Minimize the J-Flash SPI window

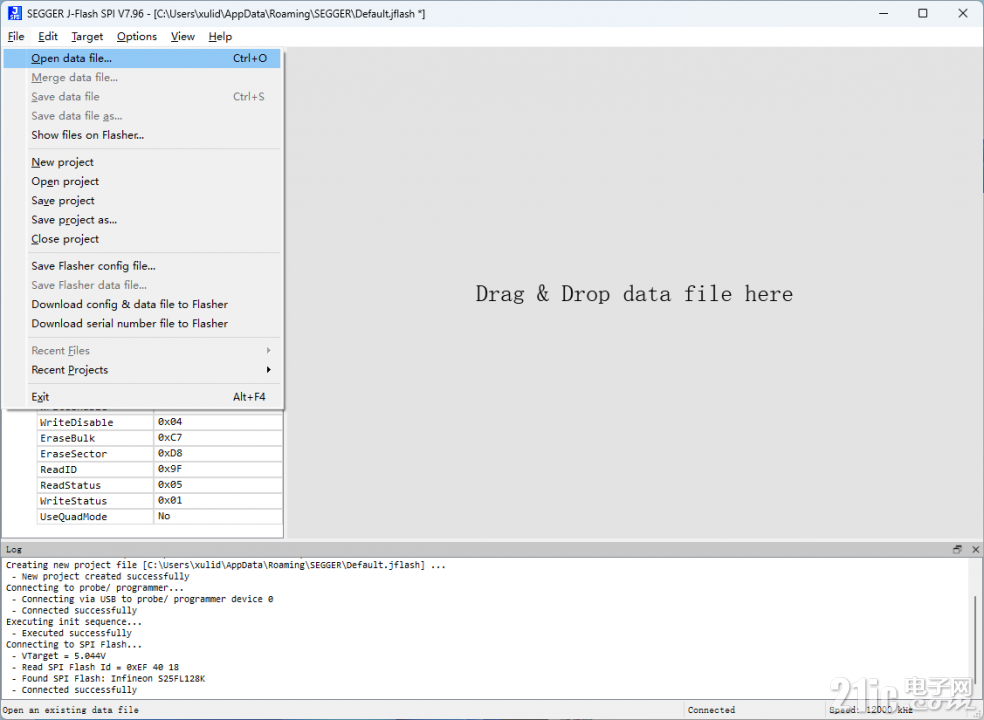pos(884,13)
